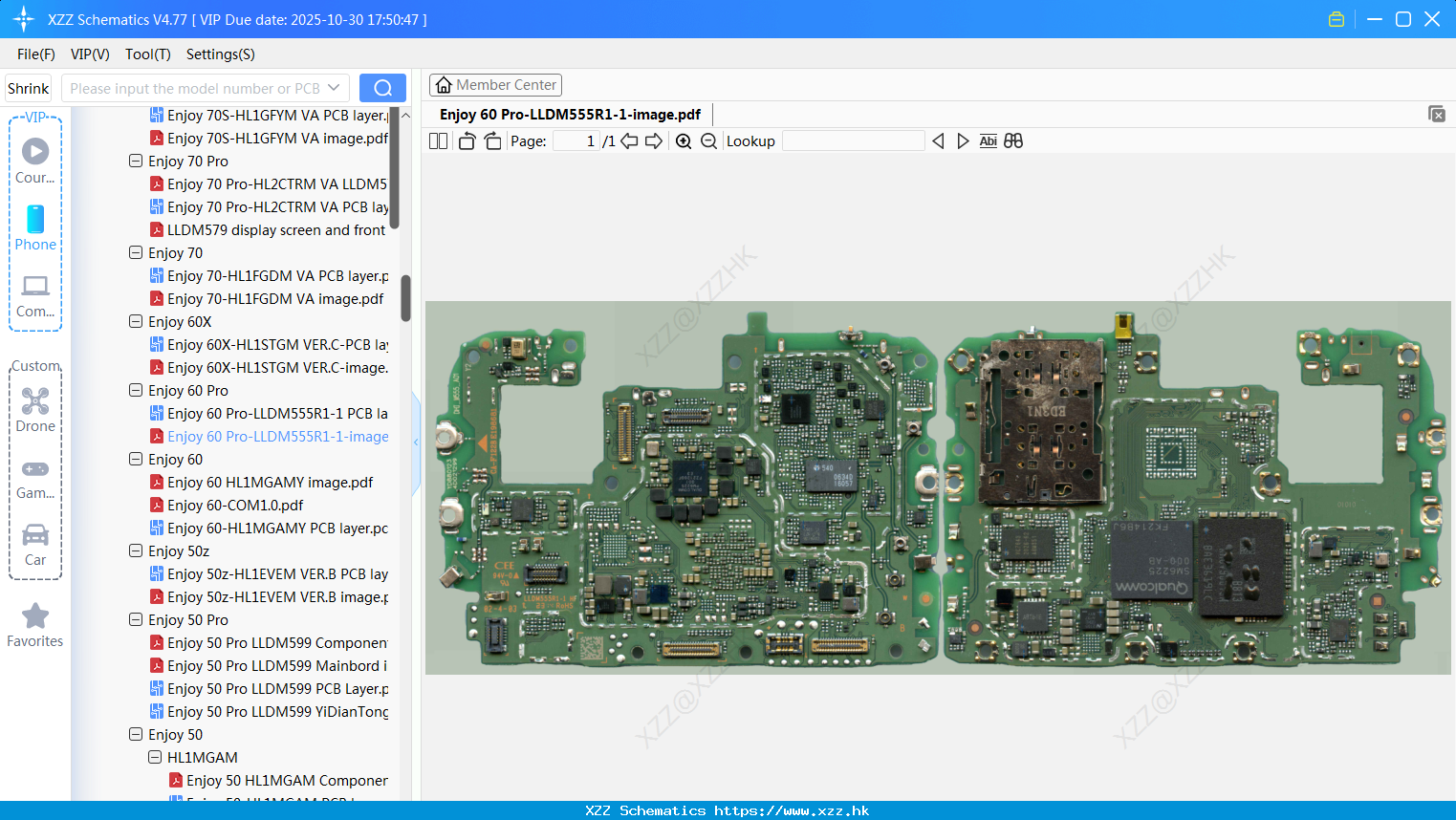The image size is (1456, 820).
Task: Open the Tool(T) menu
Action: point(148,54)
